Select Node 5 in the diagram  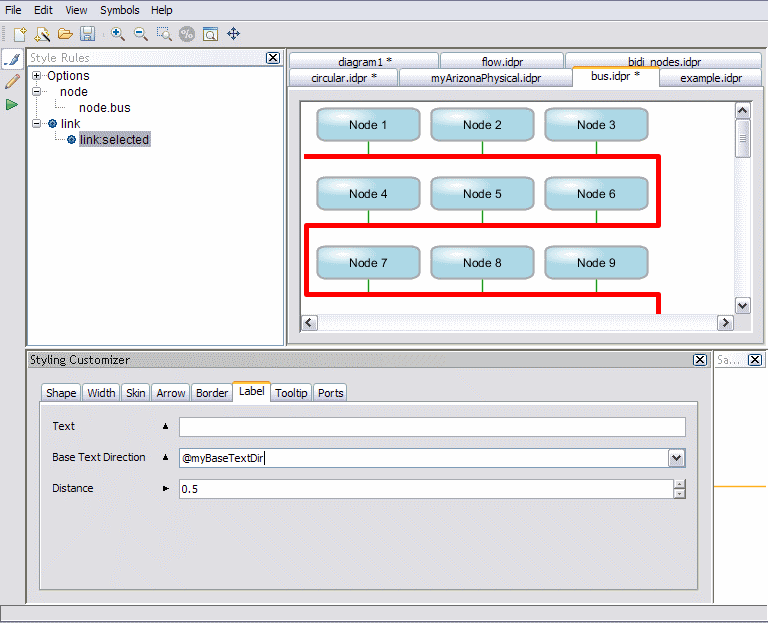click(x=482, y=194)
